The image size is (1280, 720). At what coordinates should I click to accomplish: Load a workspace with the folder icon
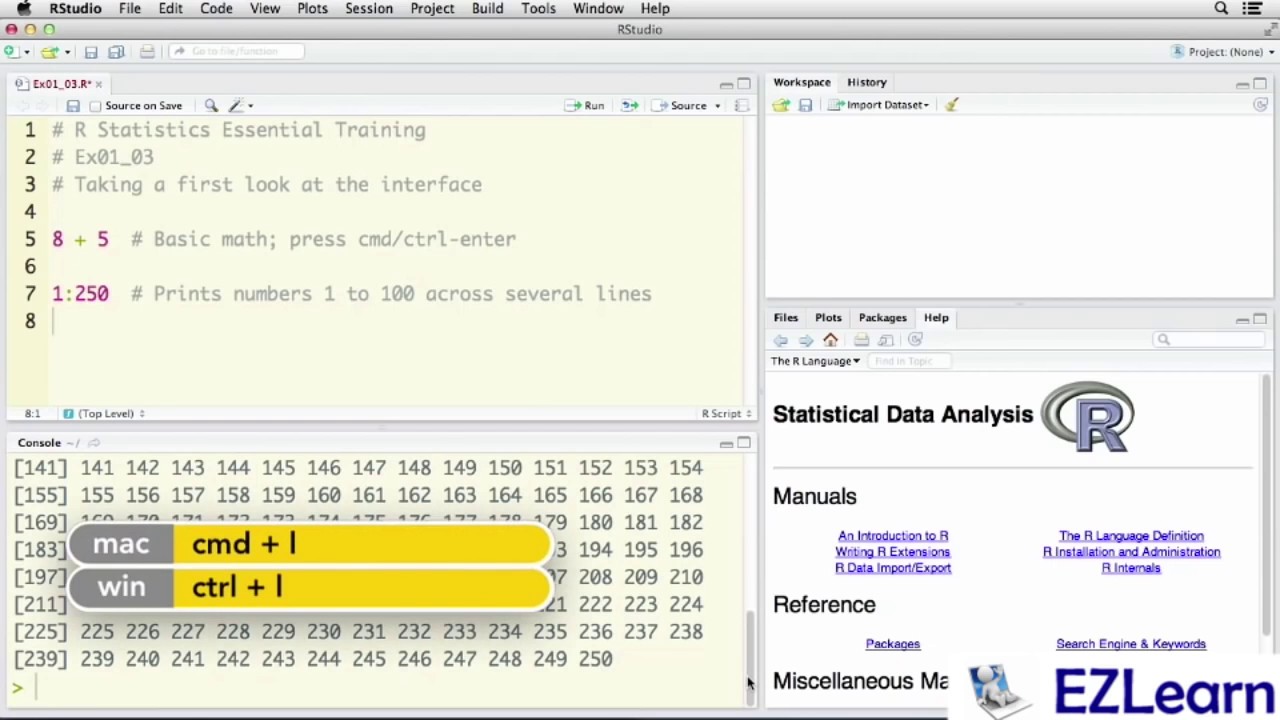click(781, 105)
